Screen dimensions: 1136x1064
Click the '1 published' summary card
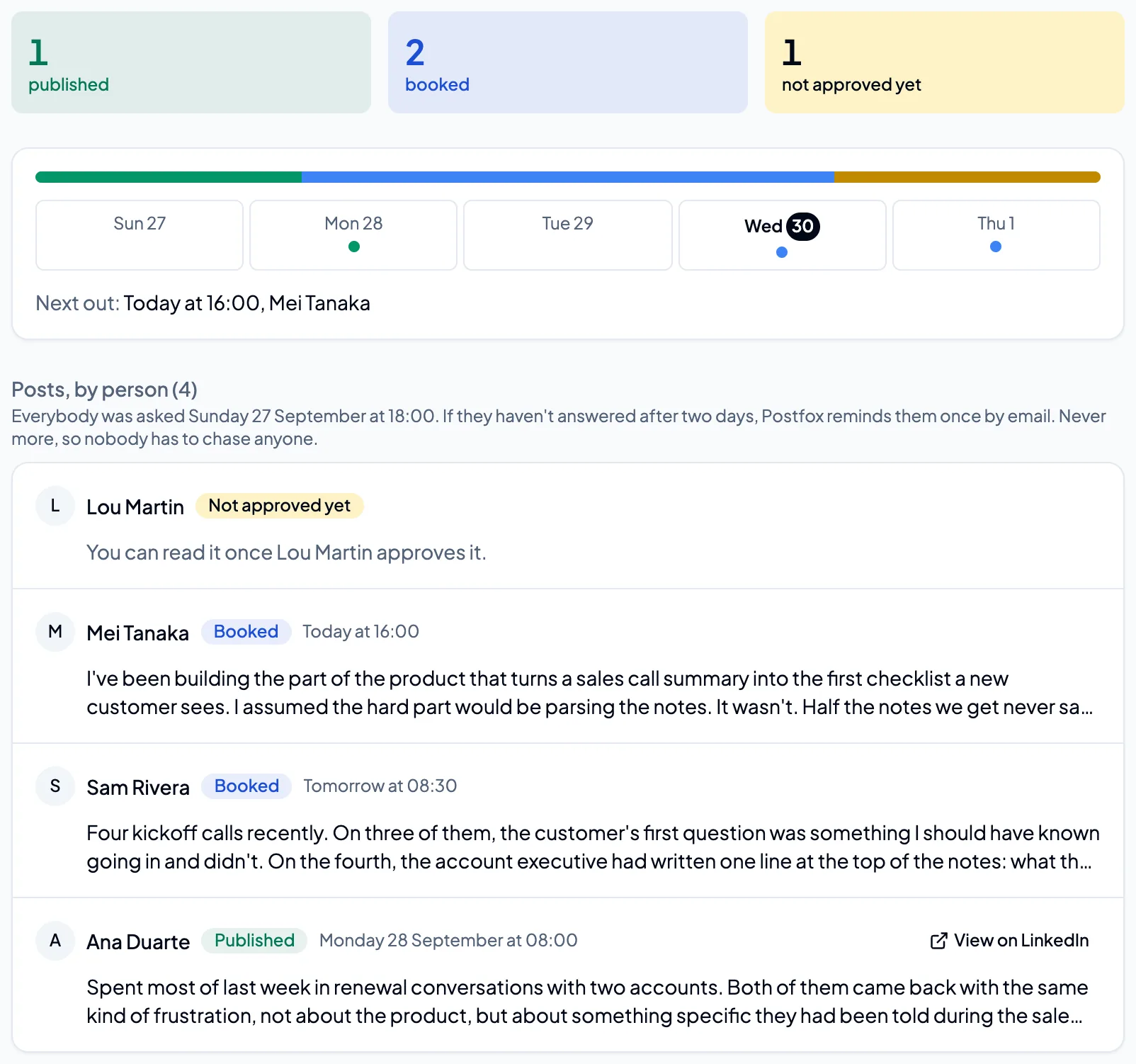coord(191,62)
